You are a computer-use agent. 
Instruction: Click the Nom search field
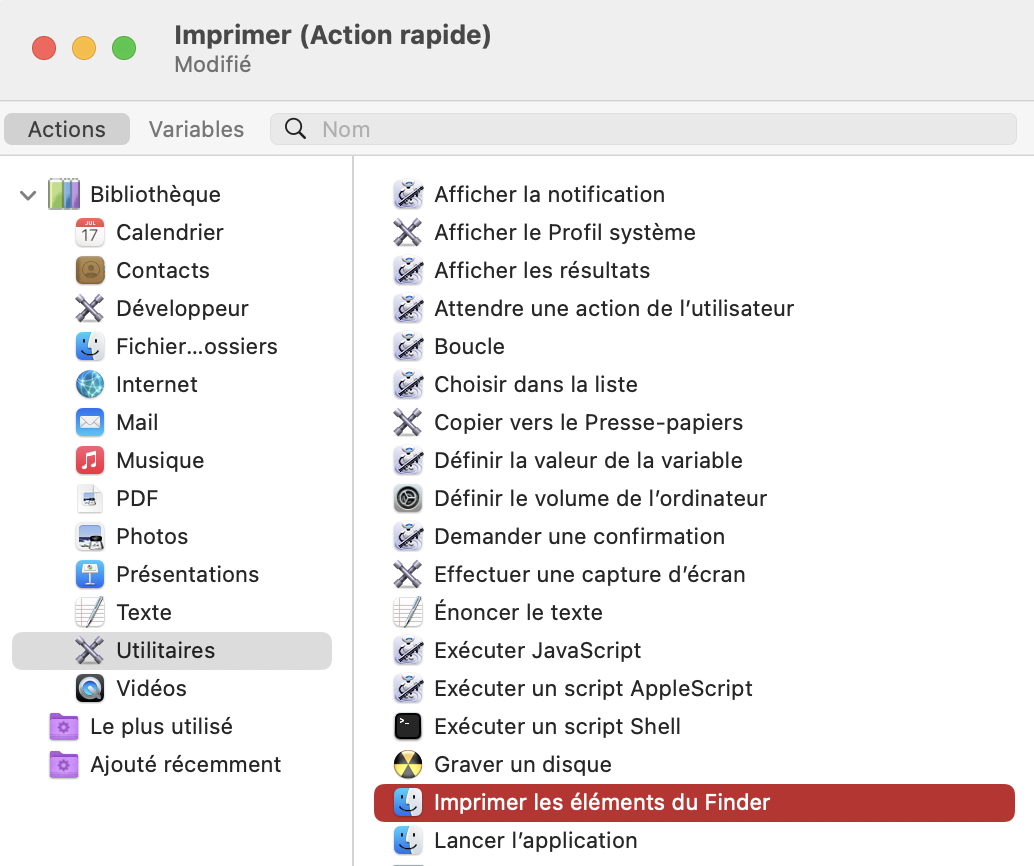(660, 129)
